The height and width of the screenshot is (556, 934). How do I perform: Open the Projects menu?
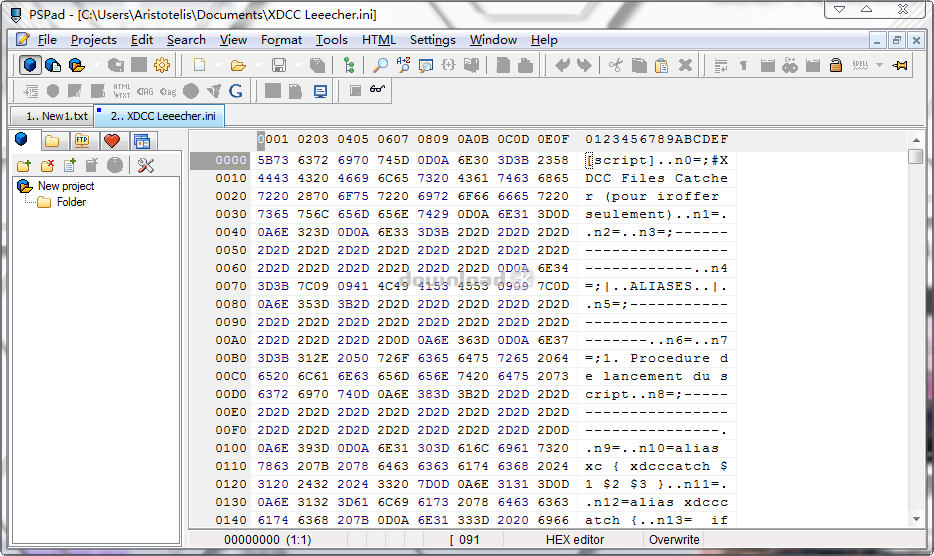pos(94,40)
